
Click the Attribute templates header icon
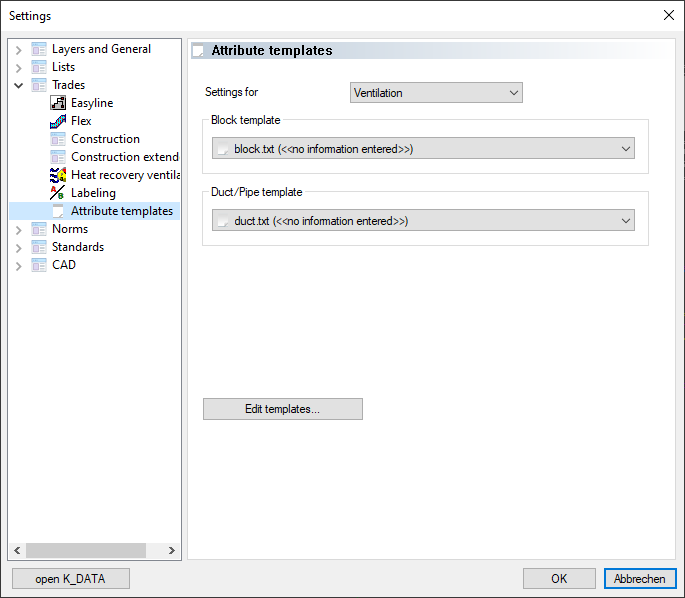198,51
